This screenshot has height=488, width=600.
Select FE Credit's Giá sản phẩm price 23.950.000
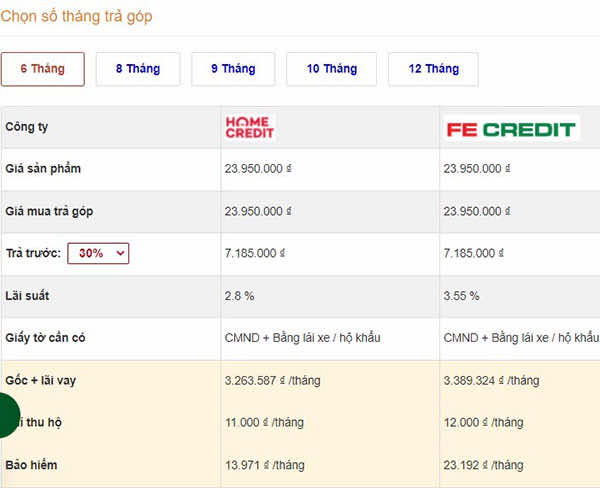(477, 169)
